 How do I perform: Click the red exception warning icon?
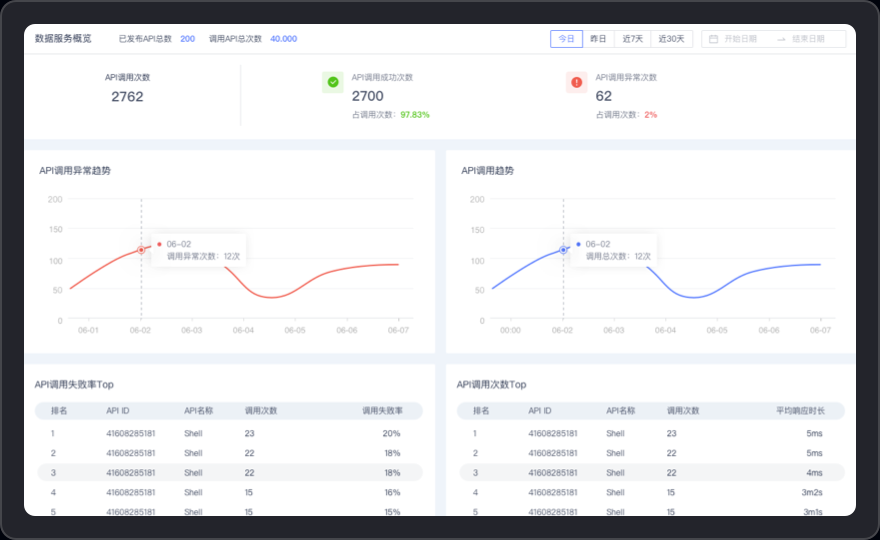(576, 82)
